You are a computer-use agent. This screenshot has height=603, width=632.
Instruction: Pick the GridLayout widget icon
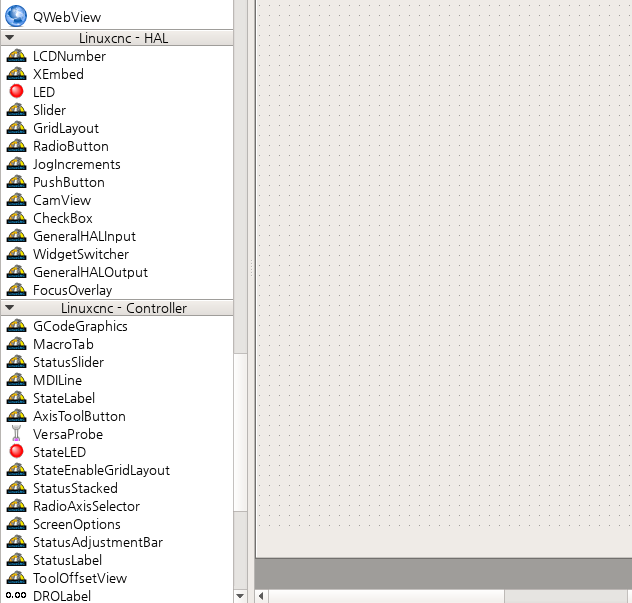[x=17, y=128]
